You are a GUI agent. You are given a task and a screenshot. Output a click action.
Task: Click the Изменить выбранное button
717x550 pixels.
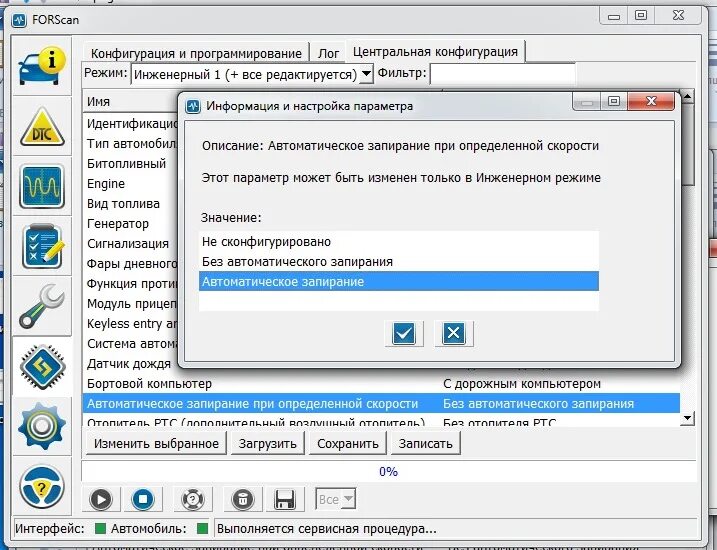(x=156, y=443)
